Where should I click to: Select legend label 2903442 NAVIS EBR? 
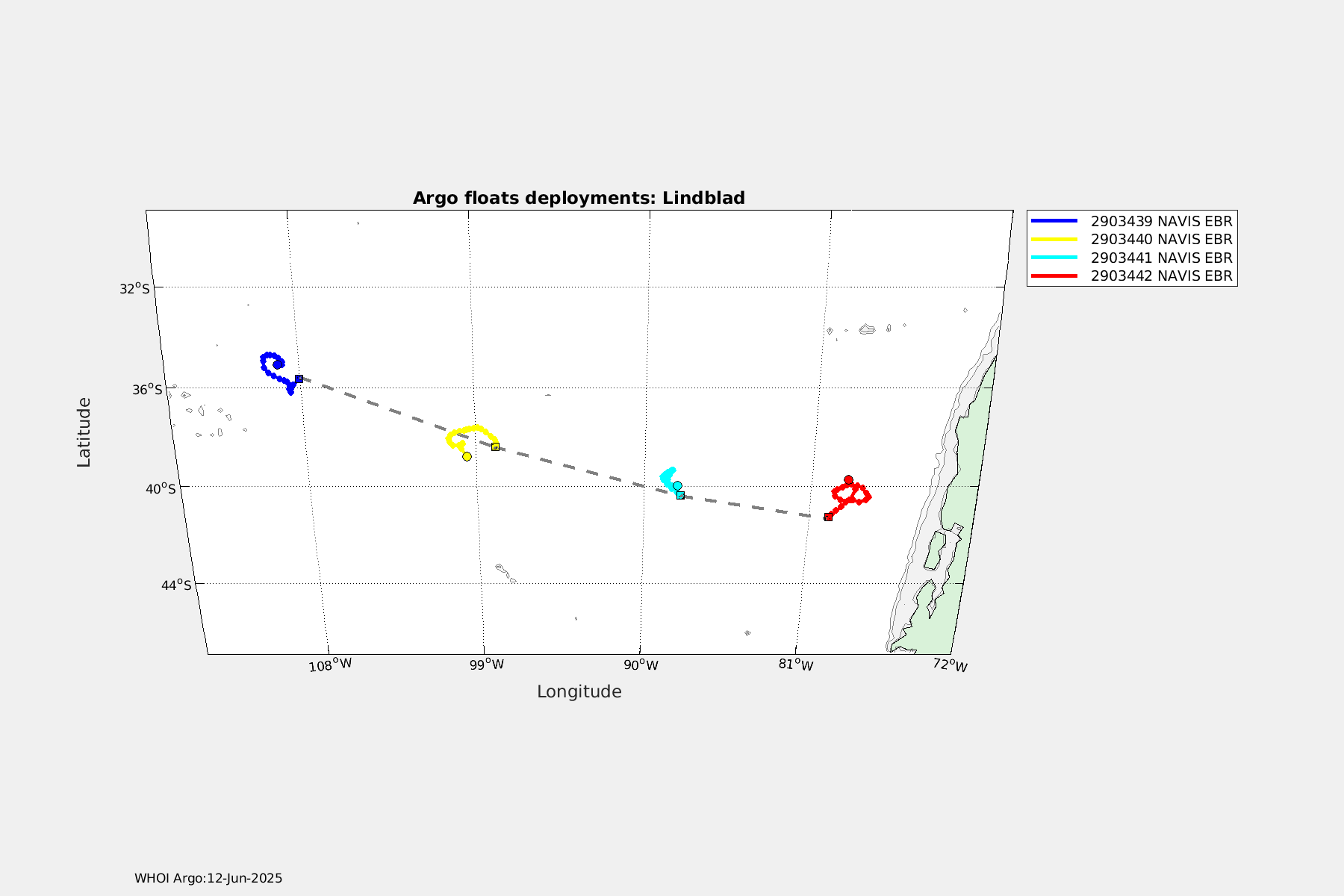click(1161, 276)
